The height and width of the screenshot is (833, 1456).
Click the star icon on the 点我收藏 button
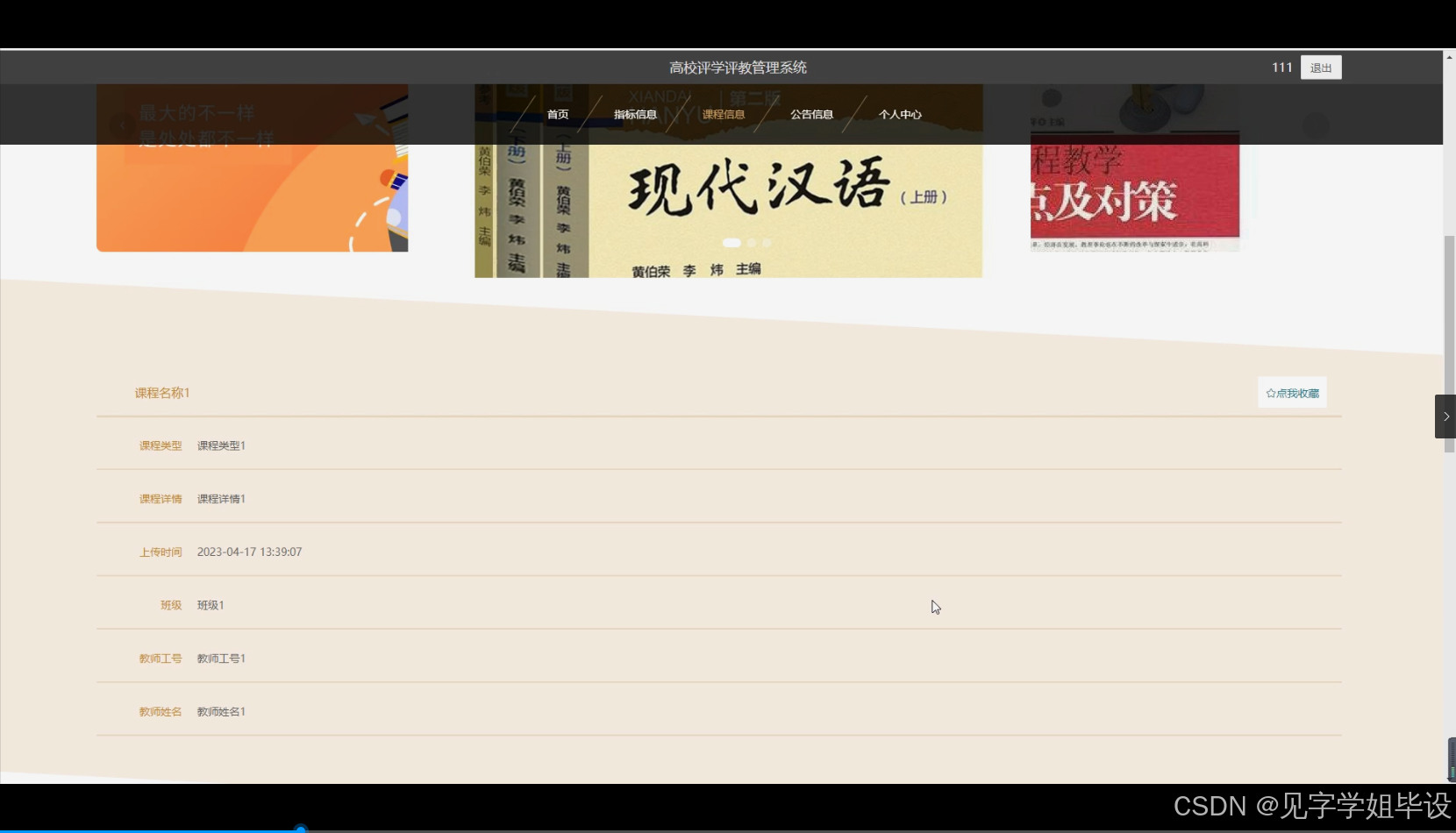tap(1271, 393)
